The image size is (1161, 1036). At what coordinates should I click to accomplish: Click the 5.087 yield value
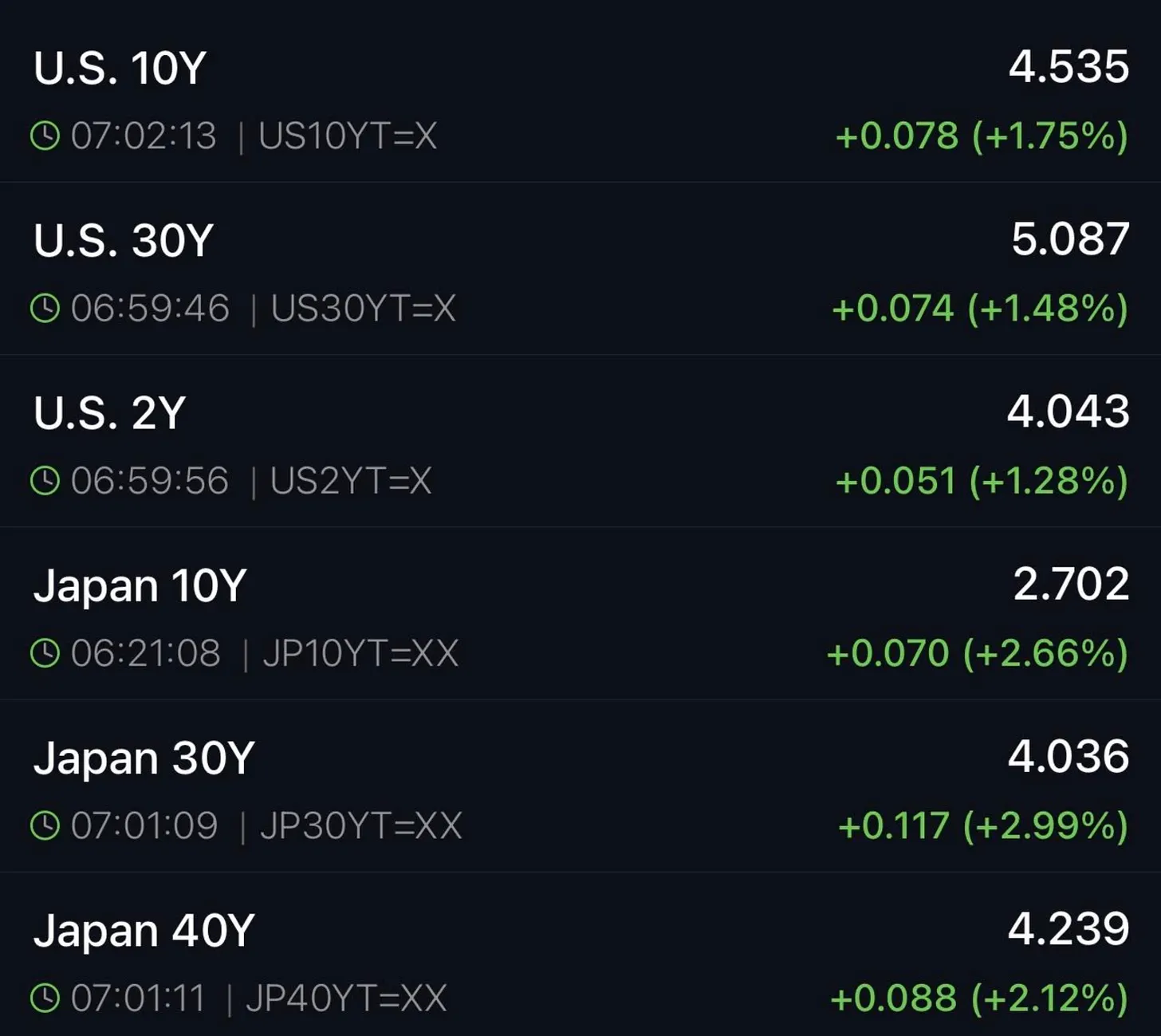coord(1070,239)
